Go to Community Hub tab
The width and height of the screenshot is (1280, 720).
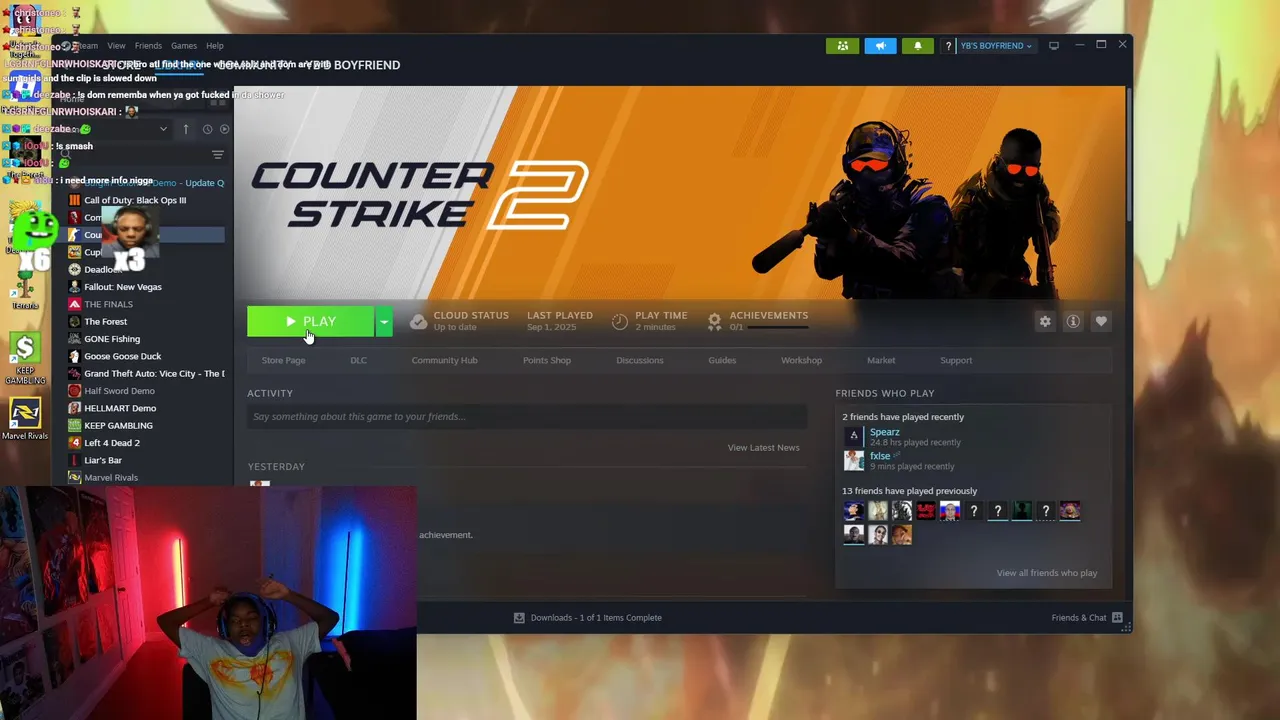click(444, 360)
